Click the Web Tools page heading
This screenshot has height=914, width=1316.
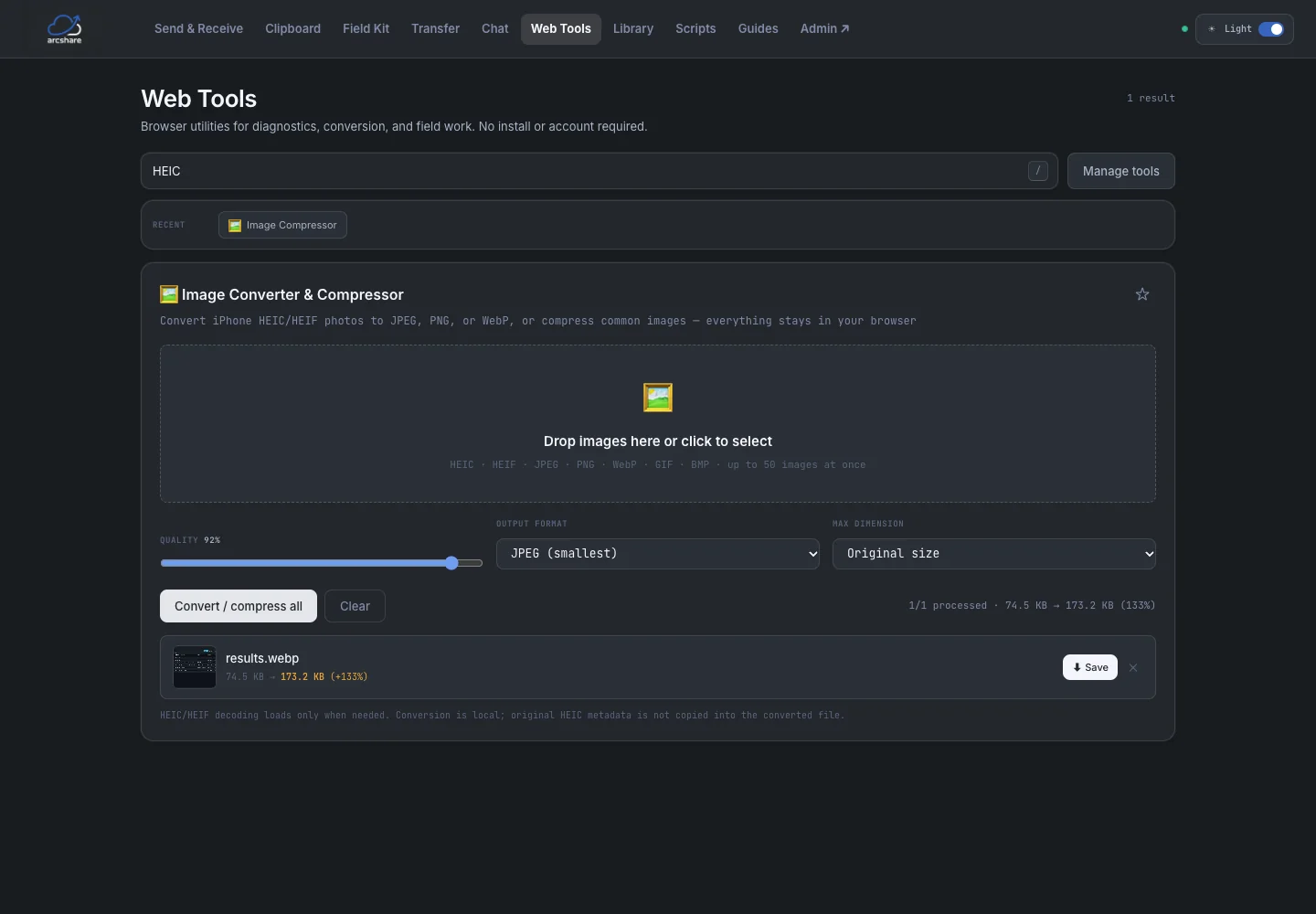click(x=199, y=99)
